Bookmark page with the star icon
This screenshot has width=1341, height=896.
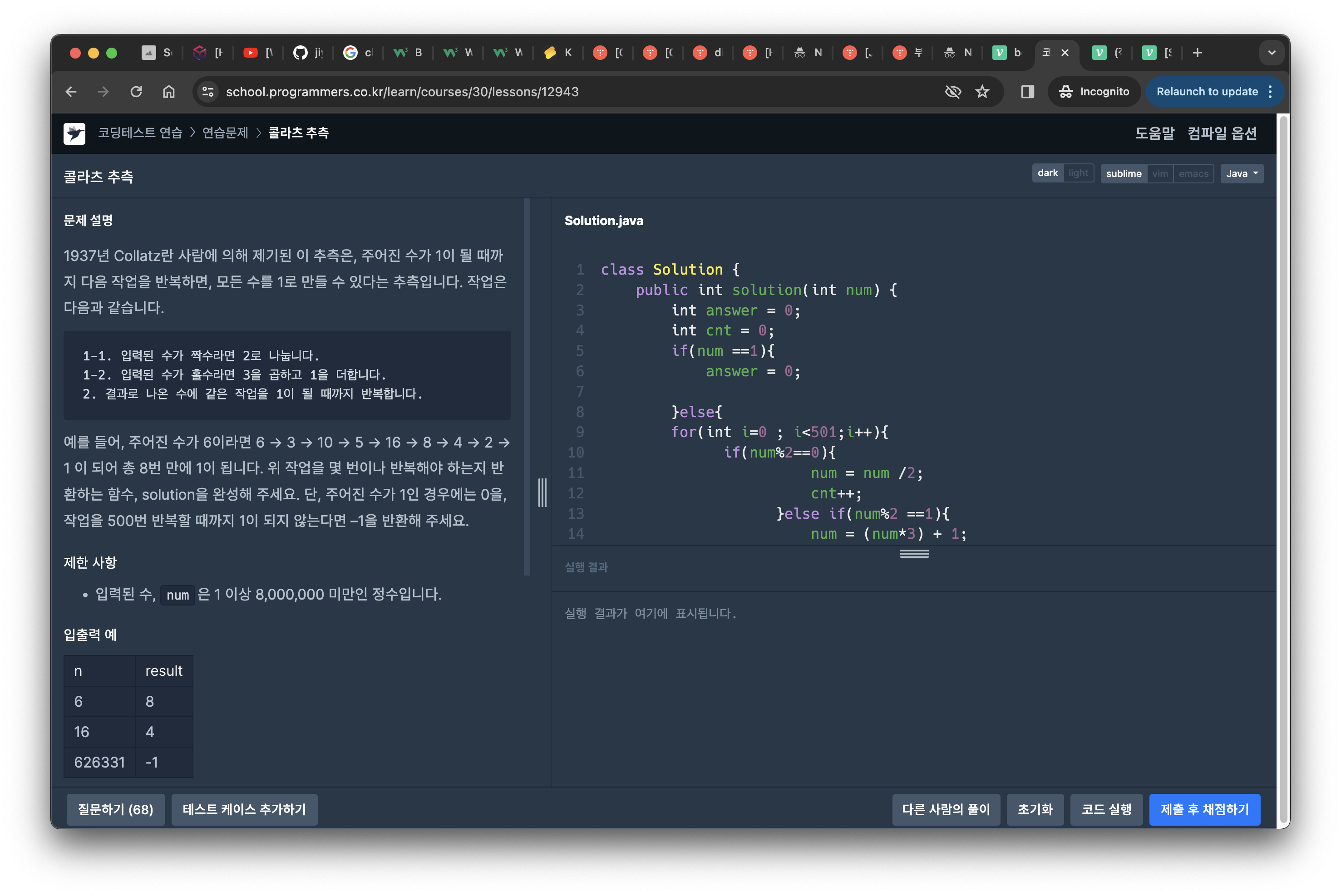982,91
